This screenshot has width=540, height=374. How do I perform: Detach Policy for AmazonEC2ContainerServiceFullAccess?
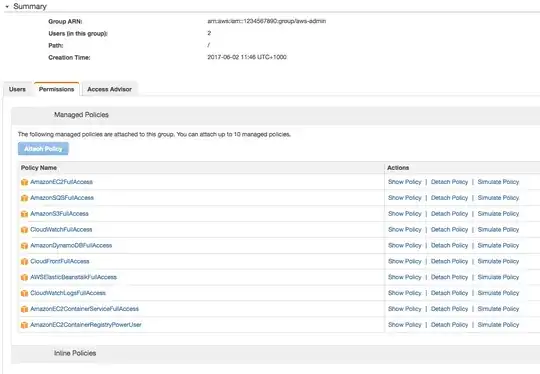[449, 309]
